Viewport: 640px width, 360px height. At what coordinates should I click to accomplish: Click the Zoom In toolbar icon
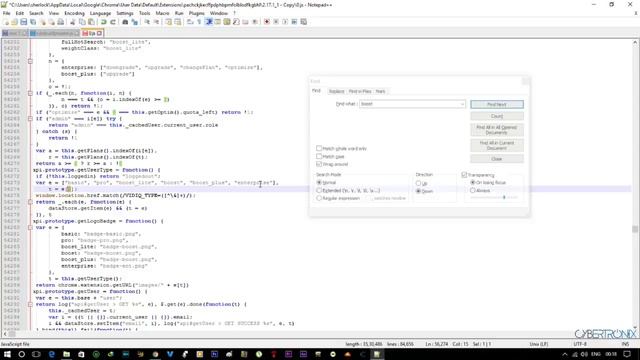(147, 22)
